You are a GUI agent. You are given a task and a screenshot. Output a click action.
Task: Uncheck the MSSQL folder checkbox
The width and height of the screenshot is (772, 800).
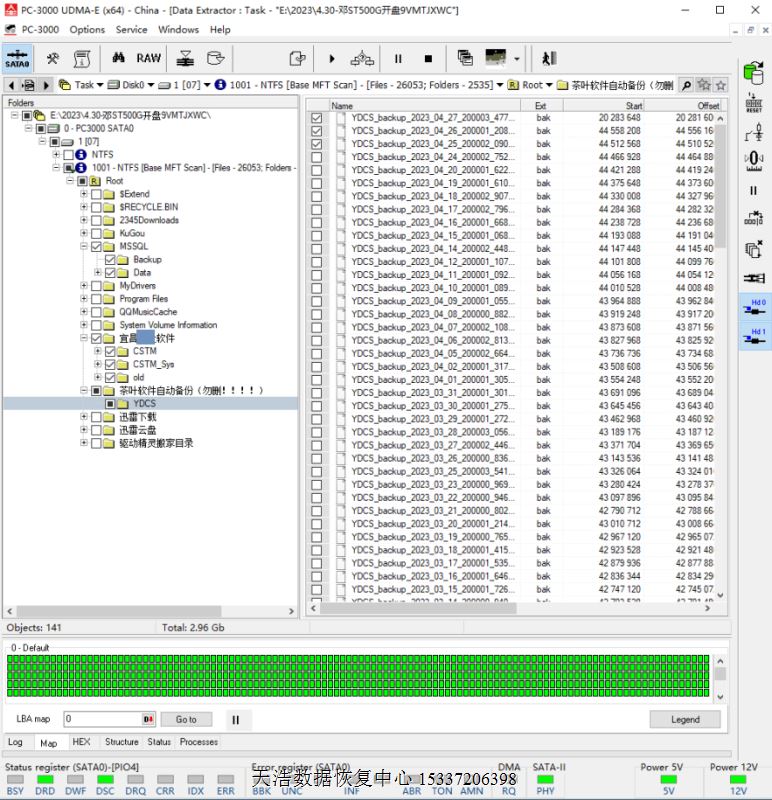click(96, 246)
